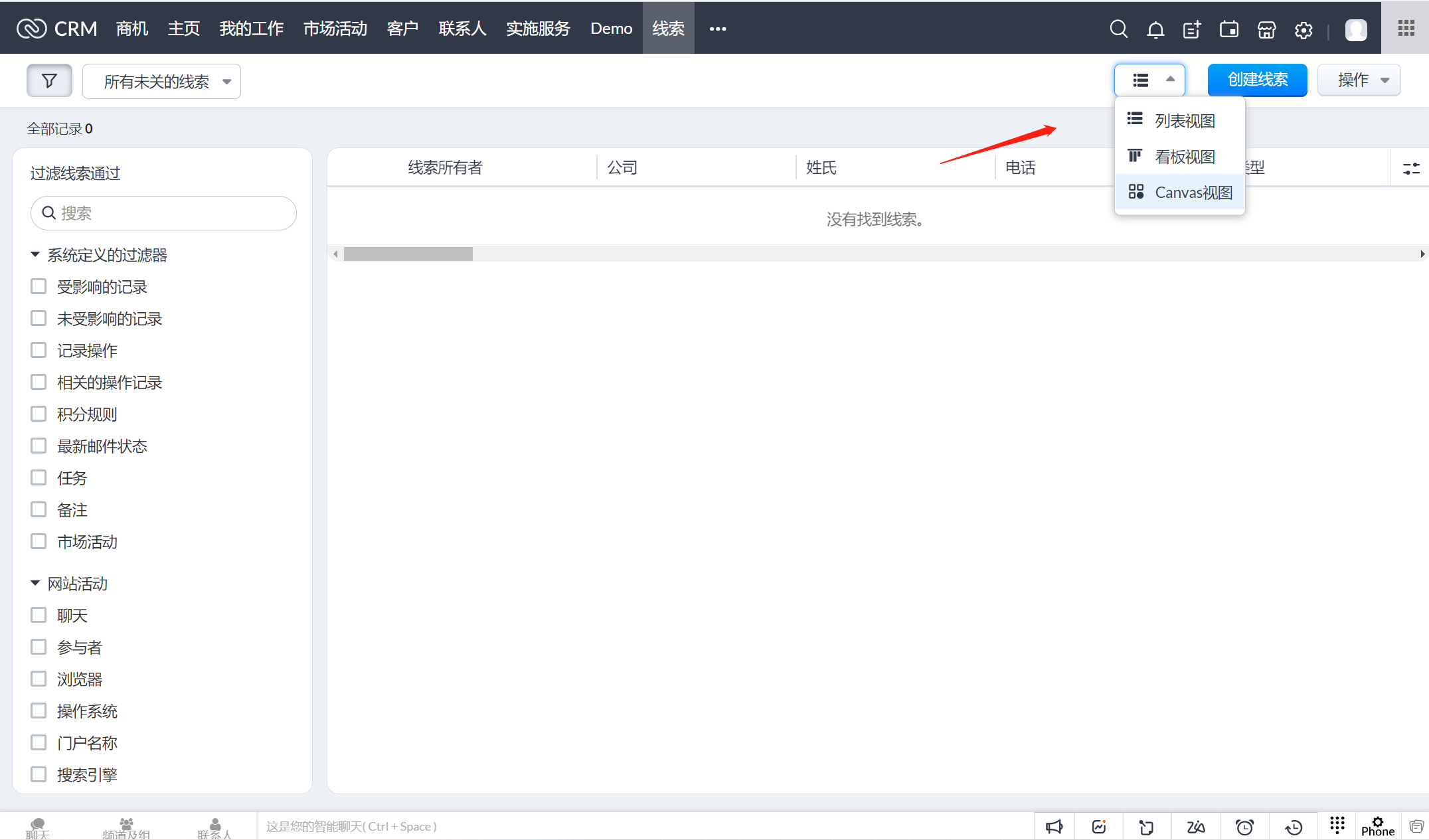Click the 创建线索 button

click(x=1257, y=80)
